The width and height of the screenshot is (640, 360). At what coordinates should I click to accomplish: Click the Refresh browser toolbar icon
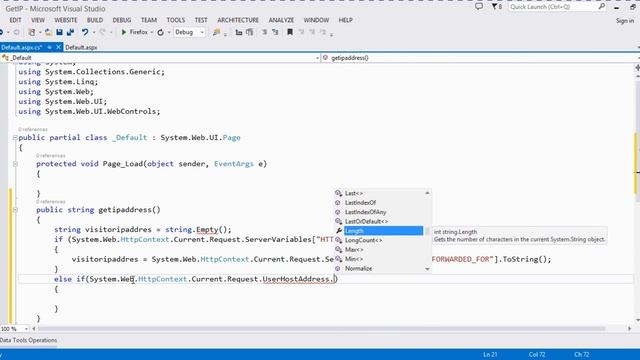pyautogui.click(x=160, y=32)
